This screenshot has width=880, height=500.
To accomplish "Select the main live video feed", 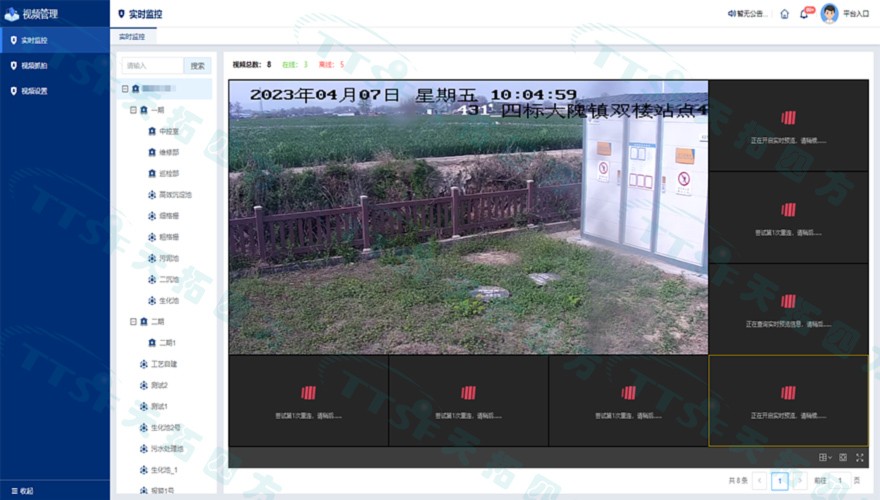I will (x=468, y=217).
